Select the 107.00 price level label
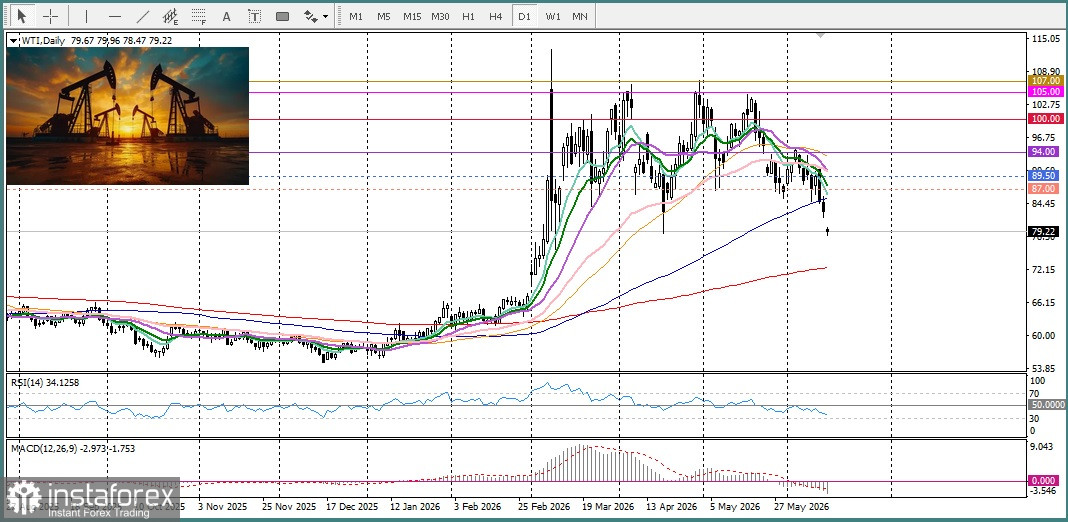Screen dimensions: 1068x522 tap(1046, 80)
